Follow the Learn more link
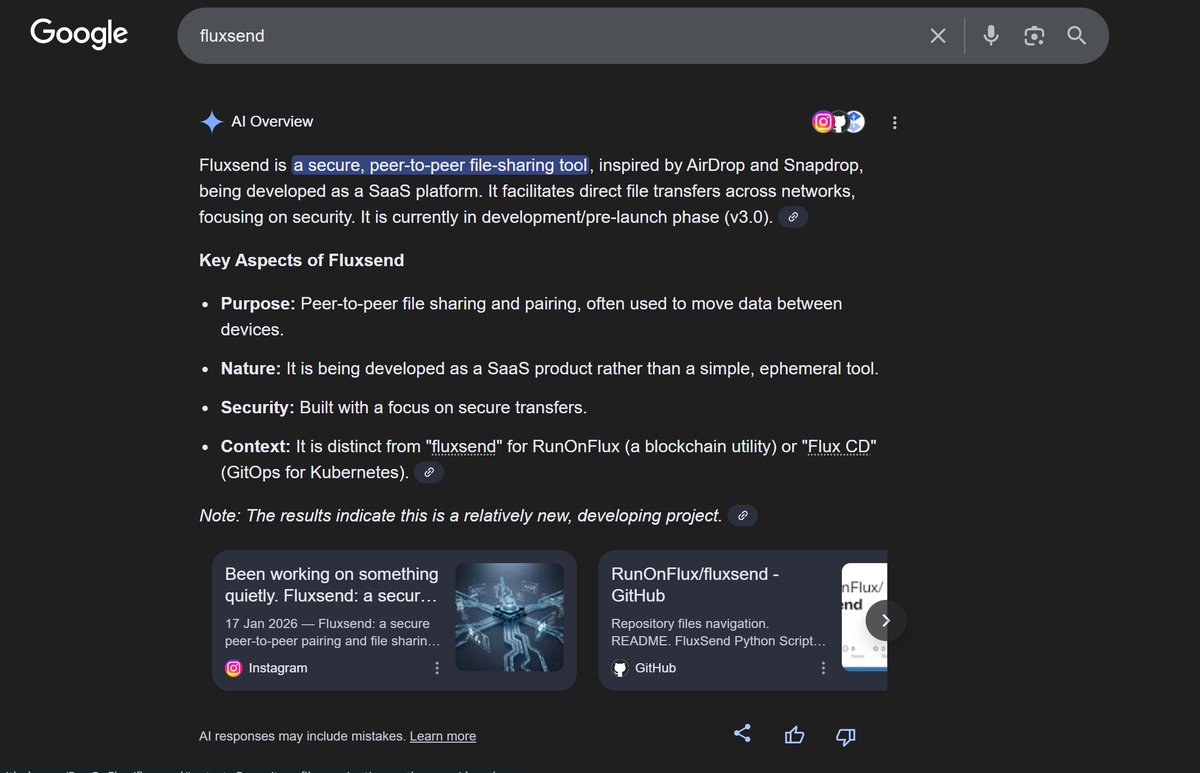Viewport: 1200px width, 773px height. click(442, 736)
